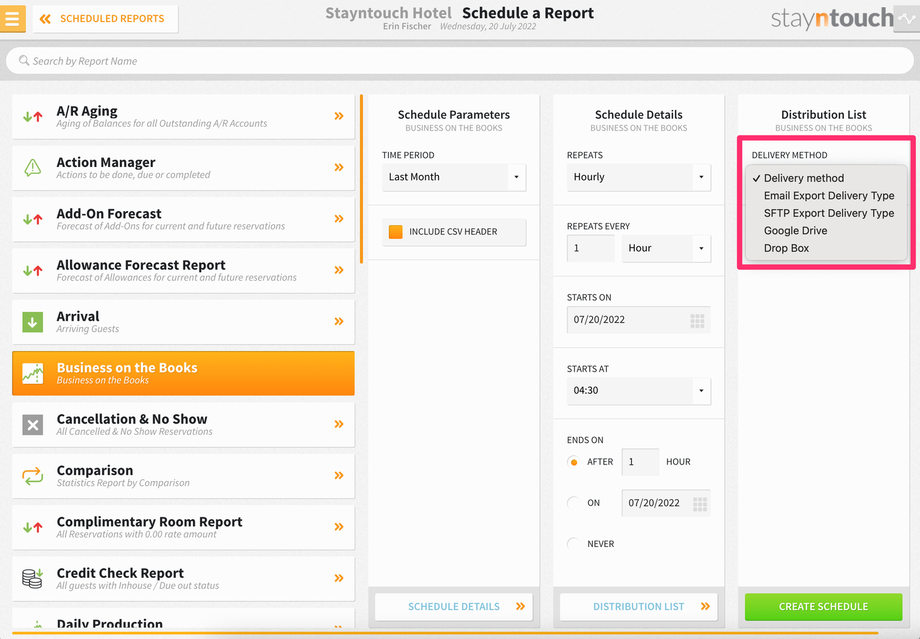Click the chevron arrow on Allowance Forecast row
Screen dimensions: 920x639
point(339,270)
